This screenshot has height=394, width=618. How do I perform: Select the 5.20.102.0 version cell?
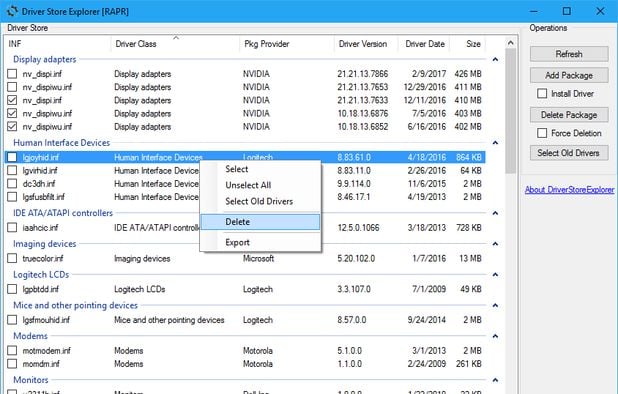[x=356, y=258]
